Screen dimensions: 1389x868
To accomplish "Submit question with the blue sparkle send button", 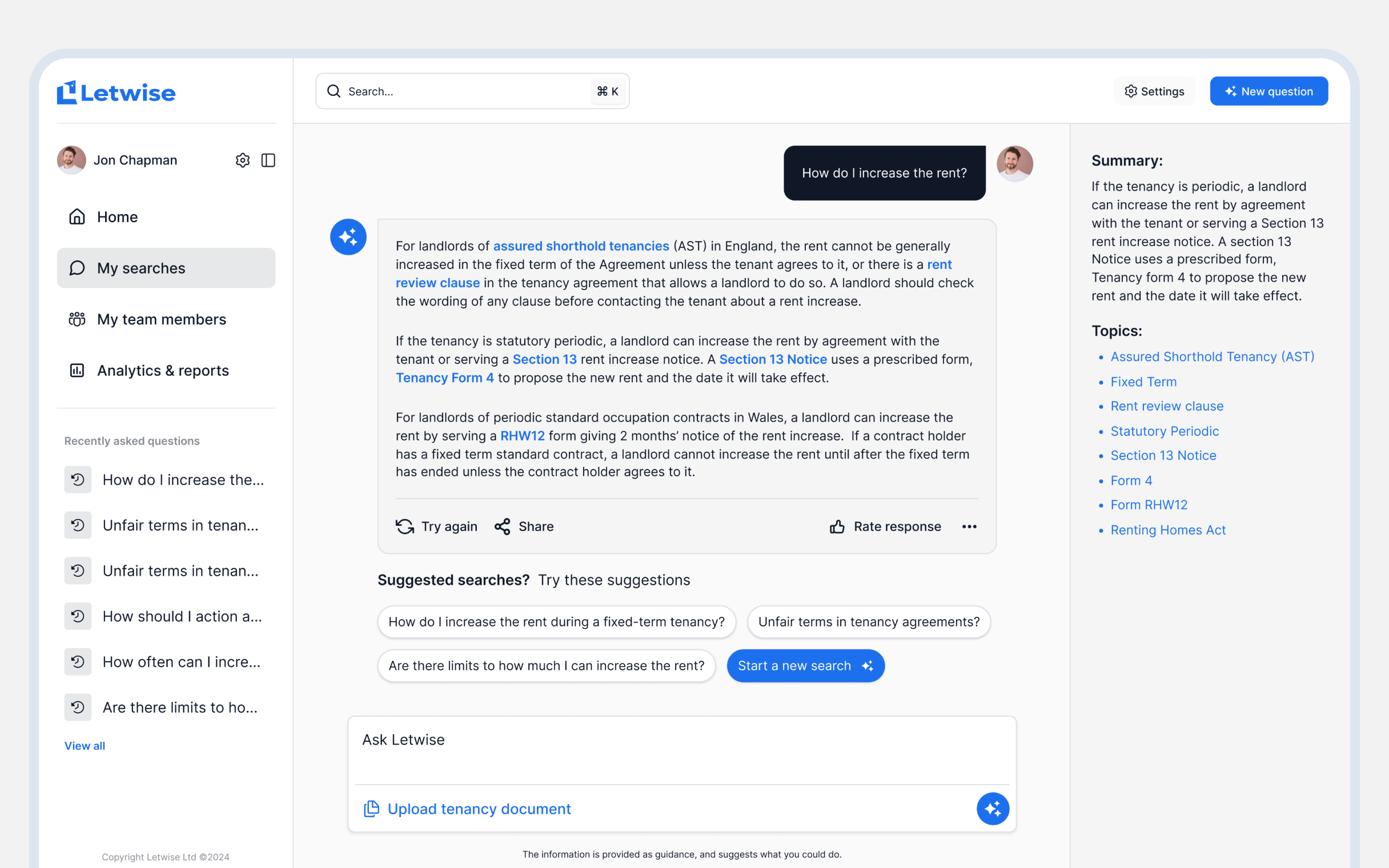I will (993, 809).
